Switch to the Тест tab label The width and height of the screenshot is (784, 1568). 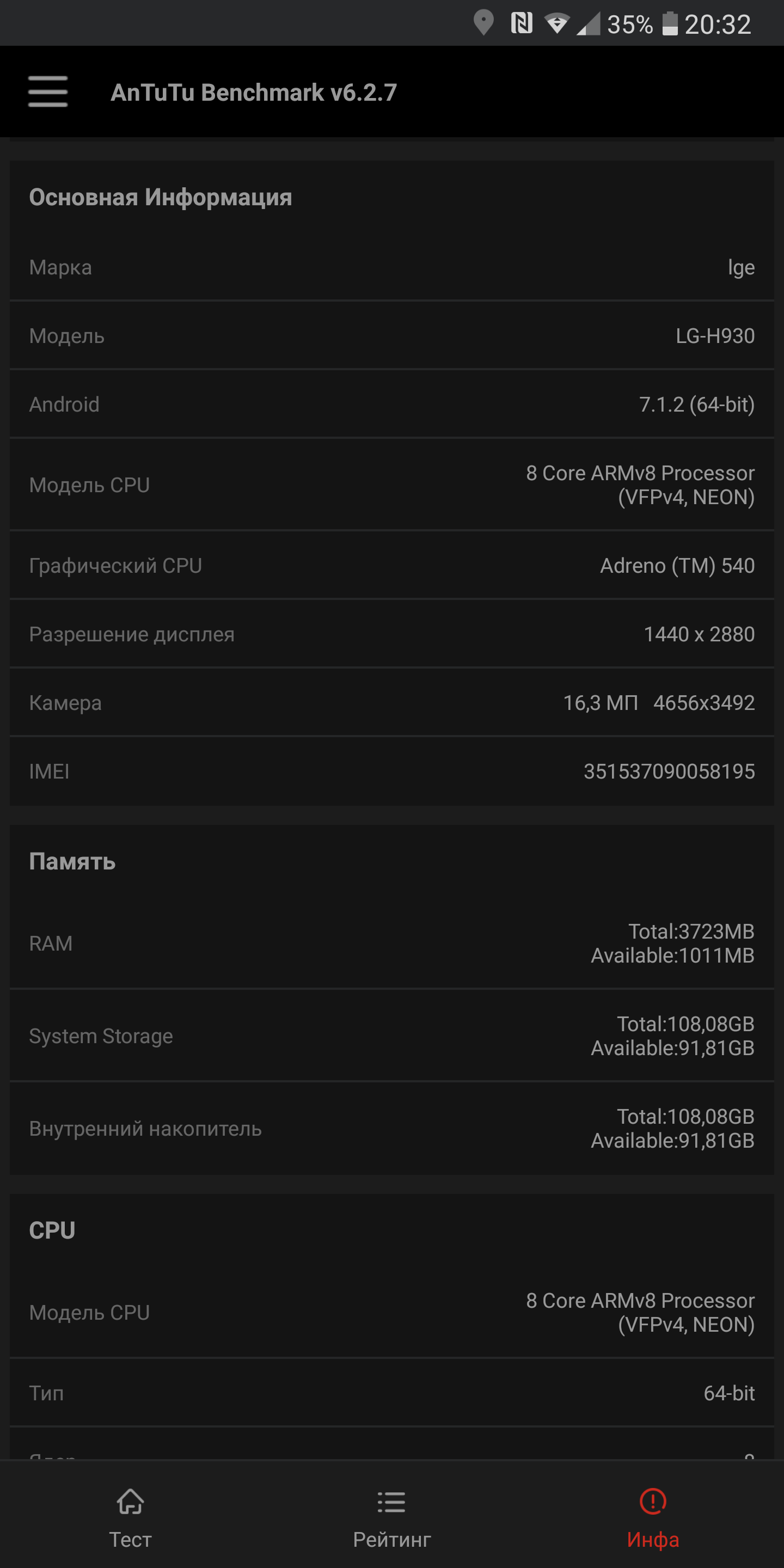click(130, 1539)
